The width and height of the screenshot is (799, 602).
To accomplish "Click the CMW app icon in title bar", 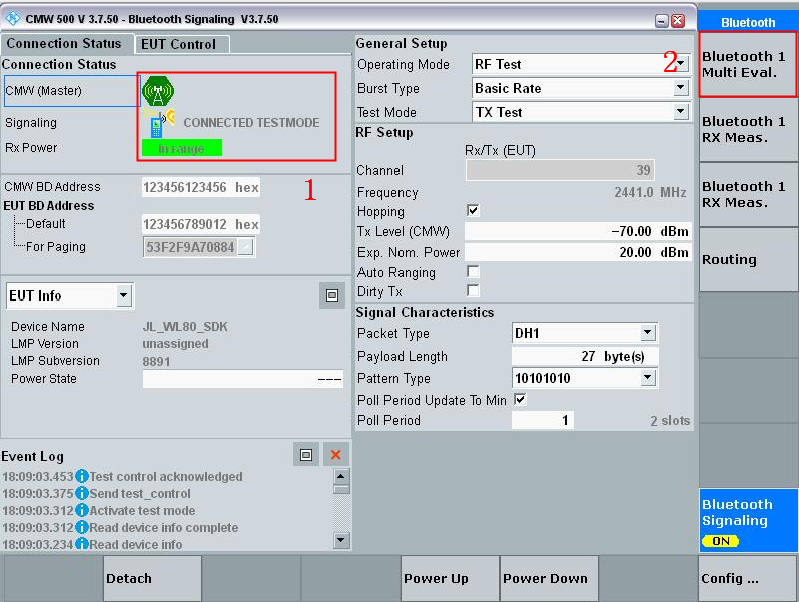I will pos(12,18).
